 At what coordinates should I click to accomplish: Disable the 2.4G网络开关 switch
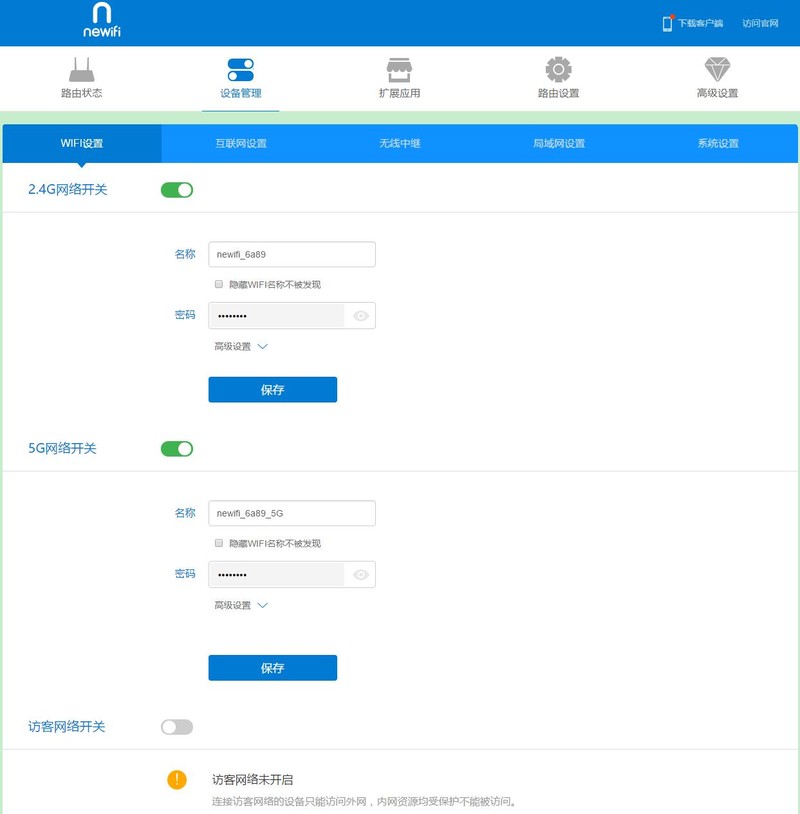point(176,188)
